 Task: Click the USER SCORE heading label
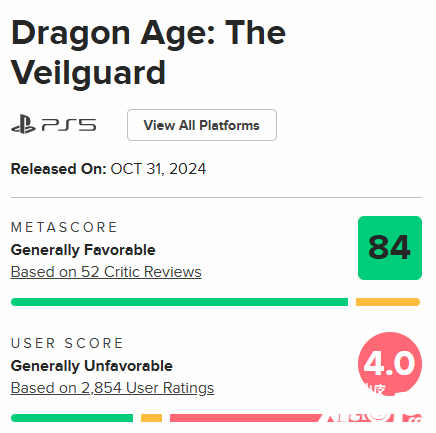[67, 343]
